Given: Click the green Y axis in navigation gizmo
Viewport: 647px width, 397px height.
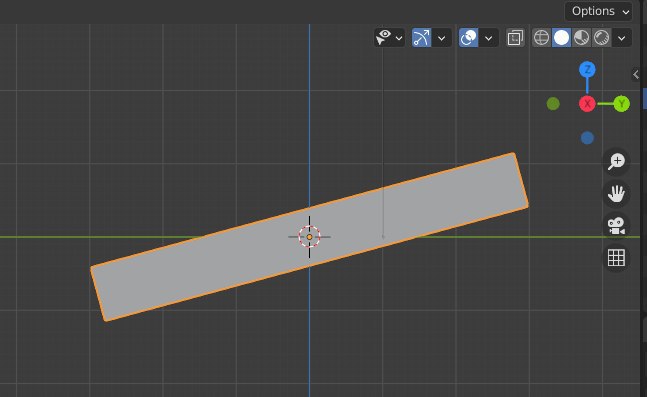Looking at the screenshot, I should 621,104.
